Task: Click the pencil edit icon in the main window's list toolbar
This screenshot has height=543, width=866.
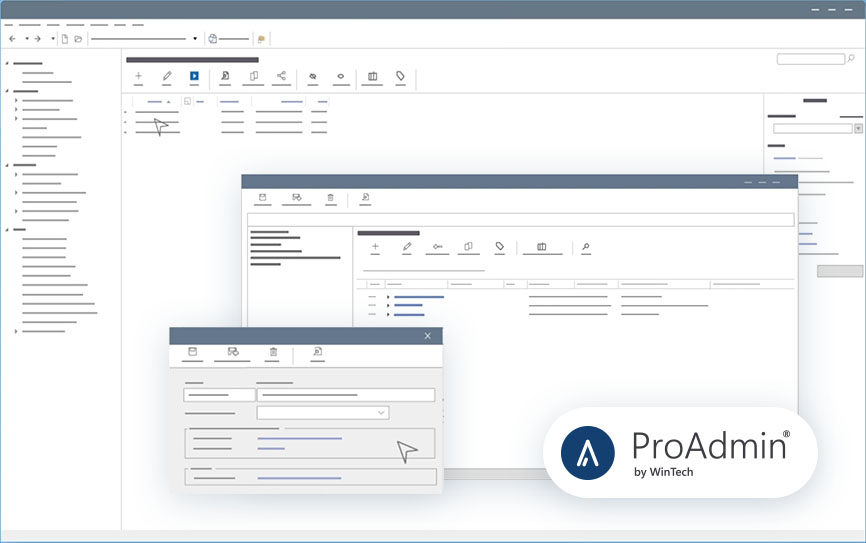Action: pyautogui.click(x=167, y=76)
